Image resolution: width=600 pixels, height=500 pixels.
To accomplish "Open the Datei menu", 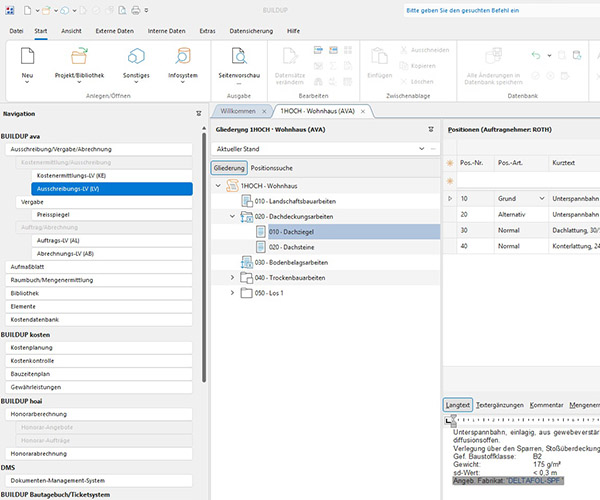I will point(16,31).
